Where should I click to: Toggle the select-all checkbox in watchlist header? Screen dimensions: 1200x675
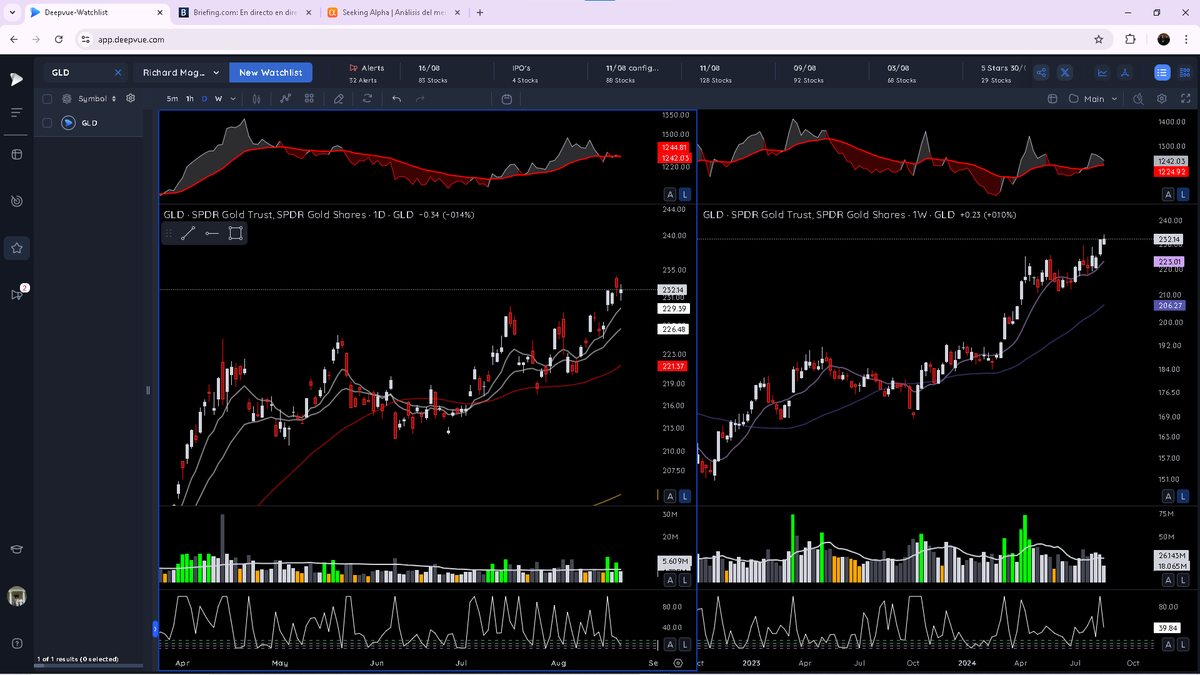[x=47, y=99]
